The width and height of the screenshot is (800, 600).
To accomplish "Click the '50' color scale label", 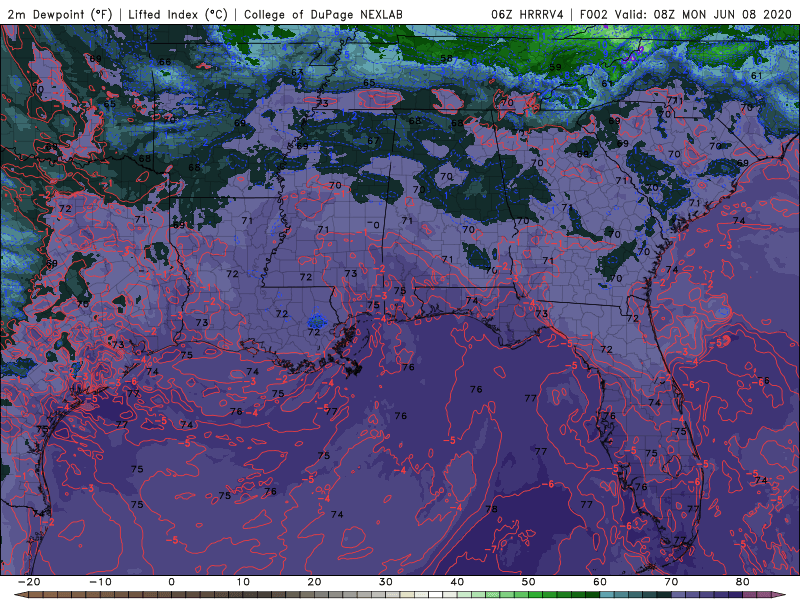I will point(529,582).
